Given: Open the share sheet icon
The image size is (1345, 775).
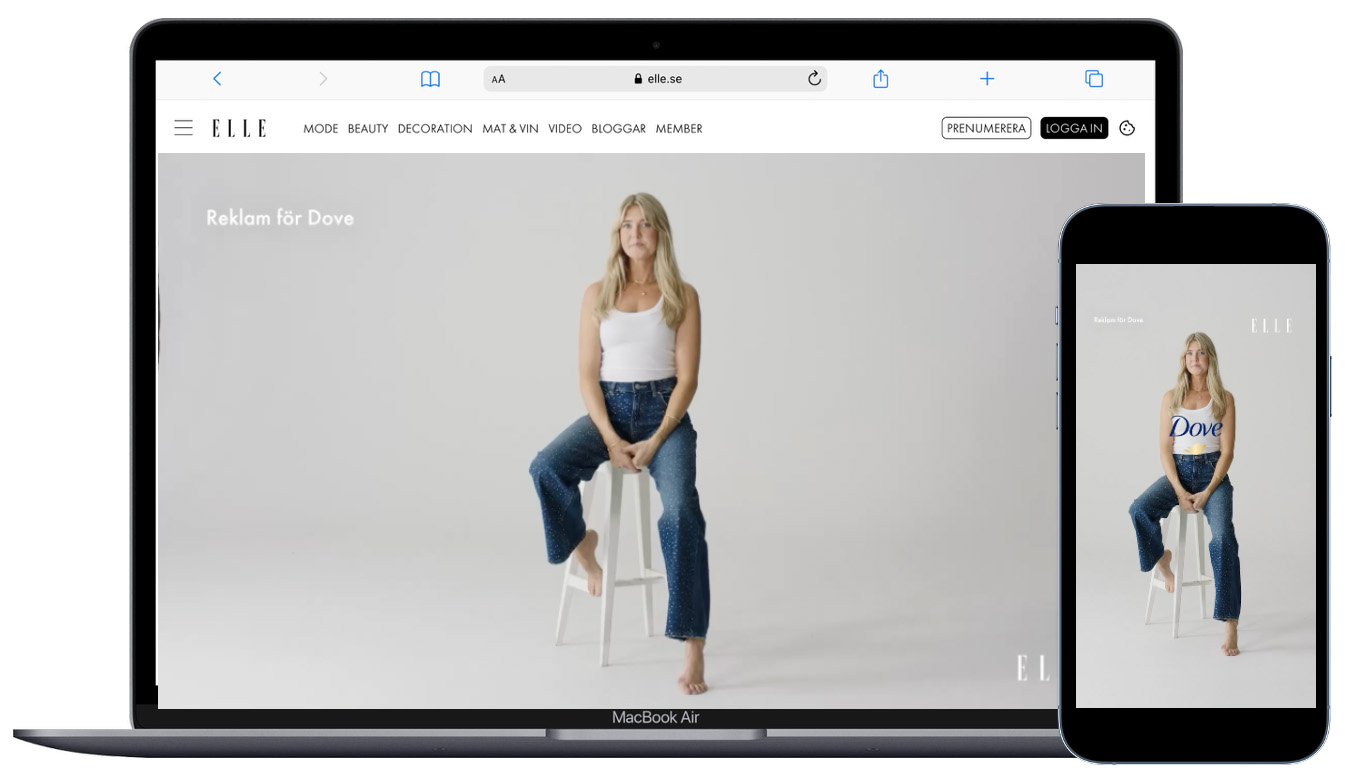Looking at the screenshot, I should (x=880, y=79).
